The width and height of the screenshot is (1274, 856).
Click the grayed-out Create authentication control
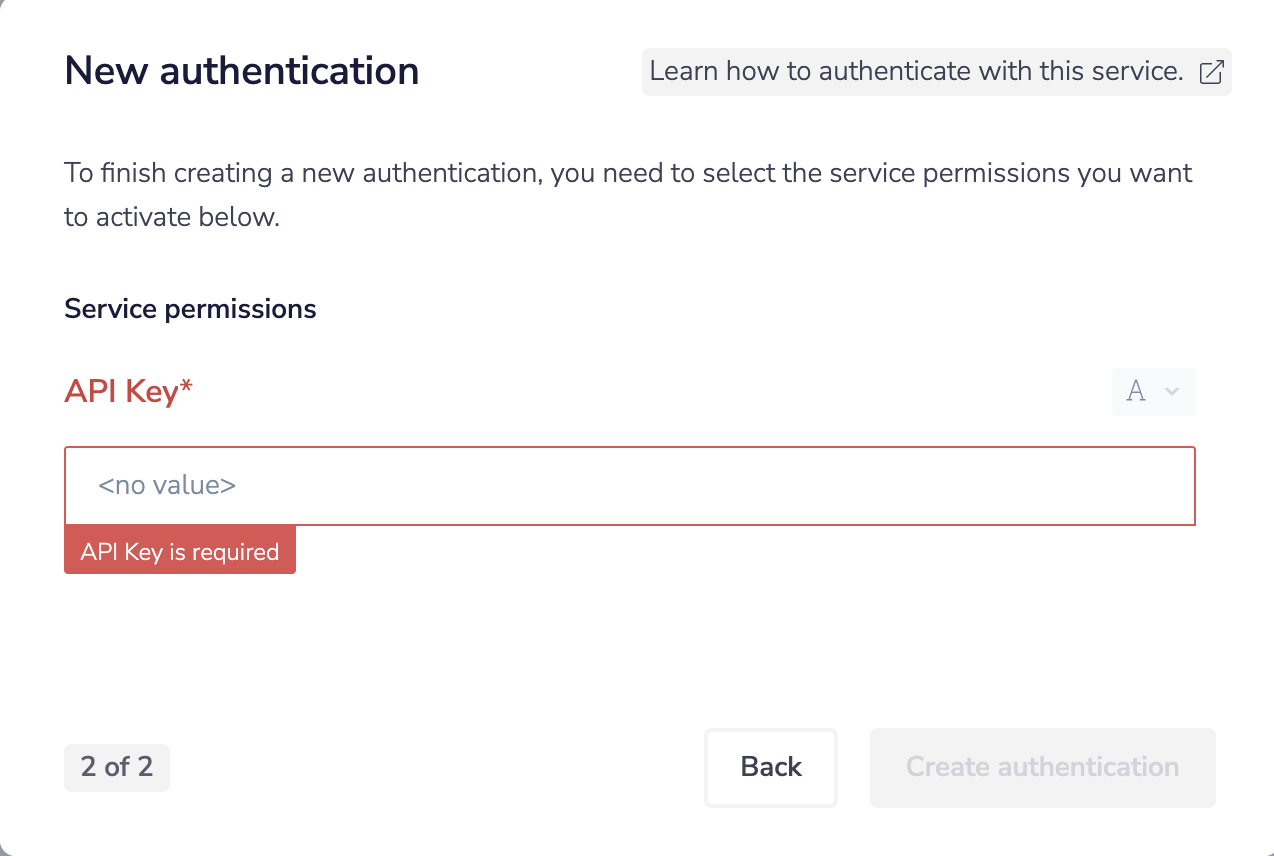[x=1042, y=767]
